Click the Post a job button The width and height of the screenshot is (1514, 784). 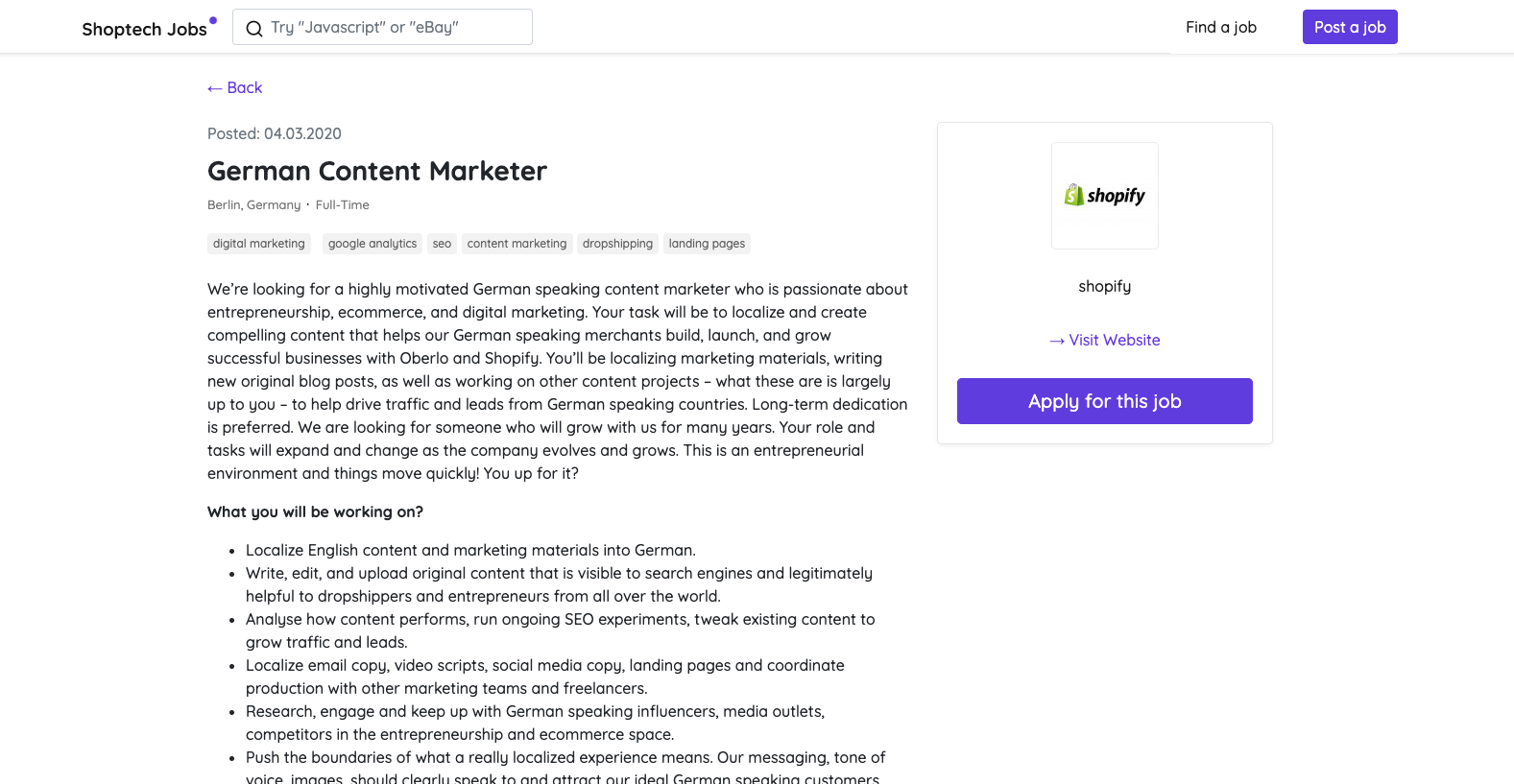[1350, 27]
